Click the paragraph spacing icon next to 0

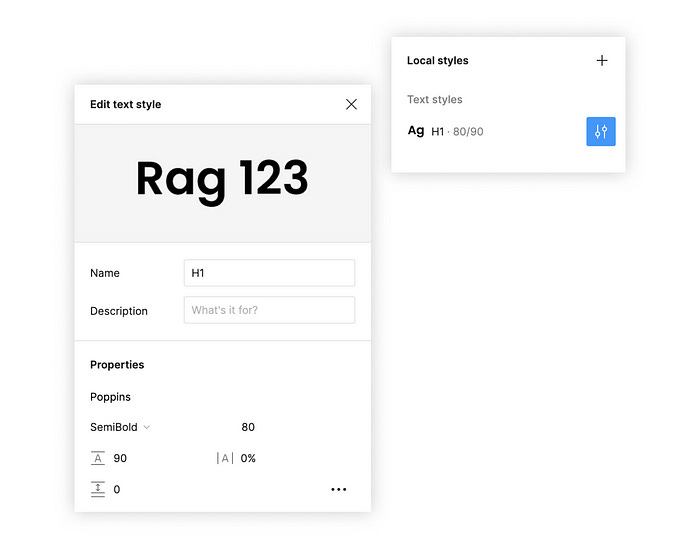[x=98, y=489]
